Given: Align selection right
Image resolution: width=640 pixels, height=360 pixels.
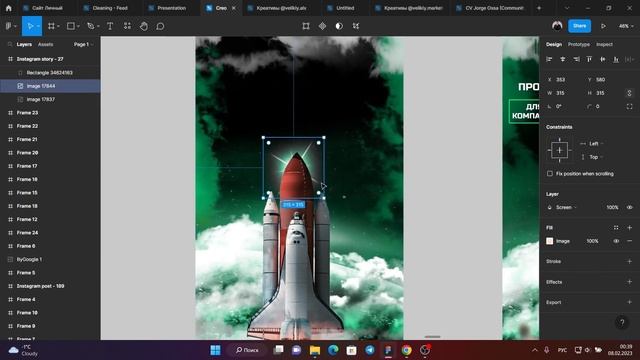Looking at the screenshot, I should point(576,59).
